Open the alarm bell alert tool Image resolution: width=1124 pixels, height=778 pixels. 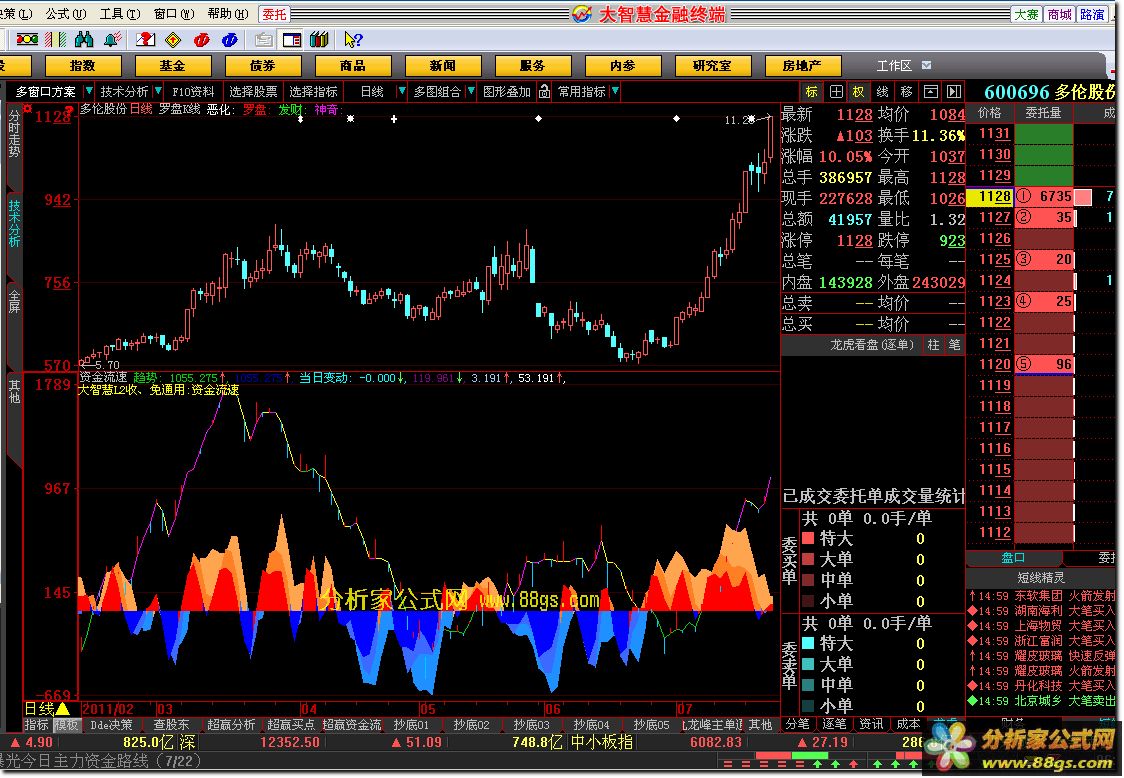coord(113,39)
